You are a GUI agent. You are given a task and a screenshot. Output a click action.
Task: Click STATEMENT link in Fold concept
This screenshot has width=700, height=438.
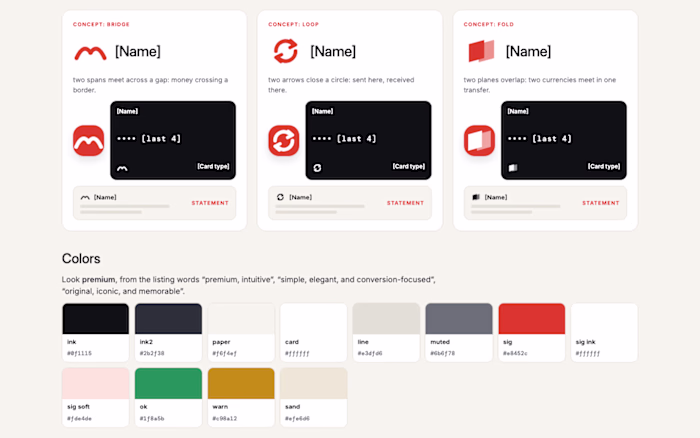pos(601,203)
